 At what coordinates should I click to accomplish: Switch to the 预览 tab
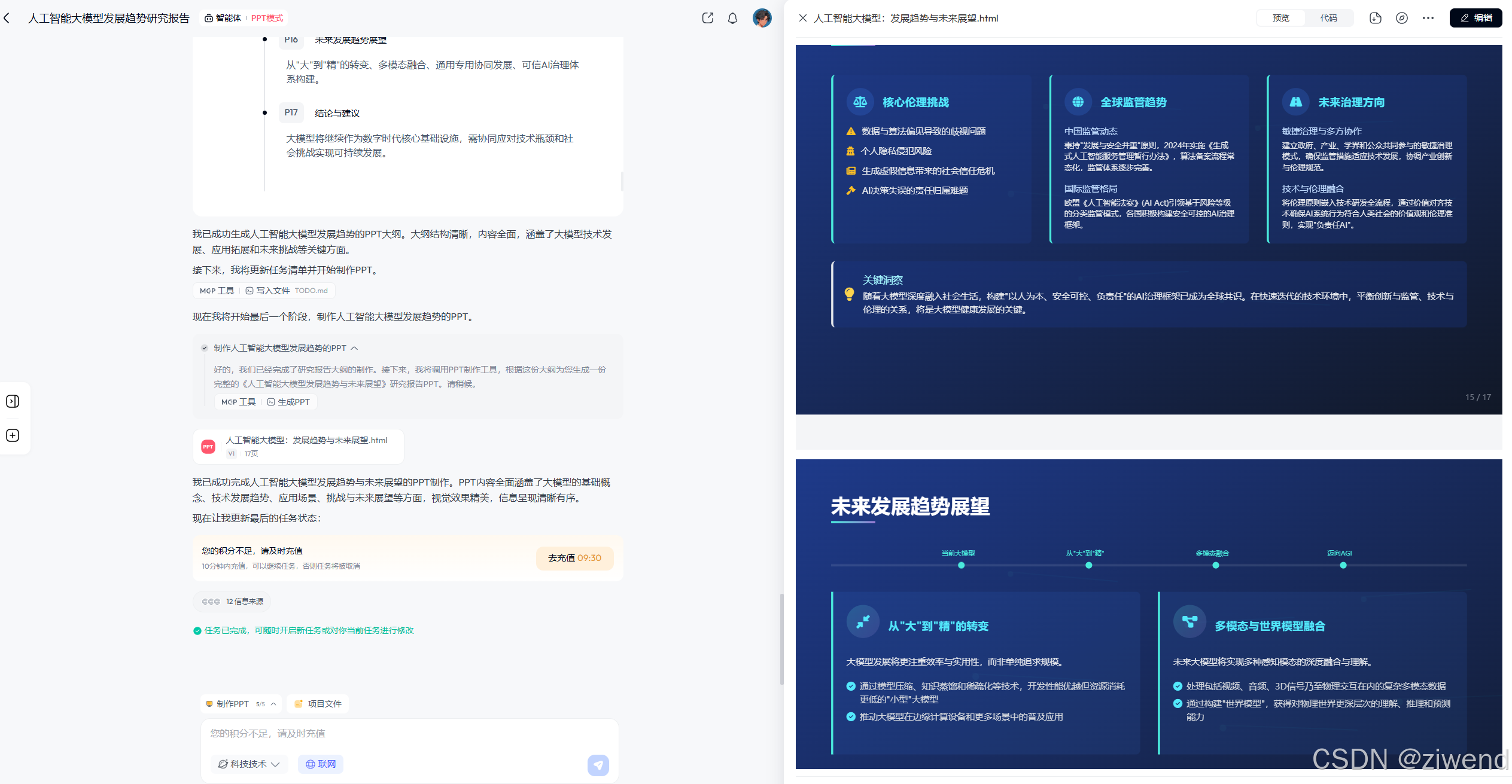1280,18
